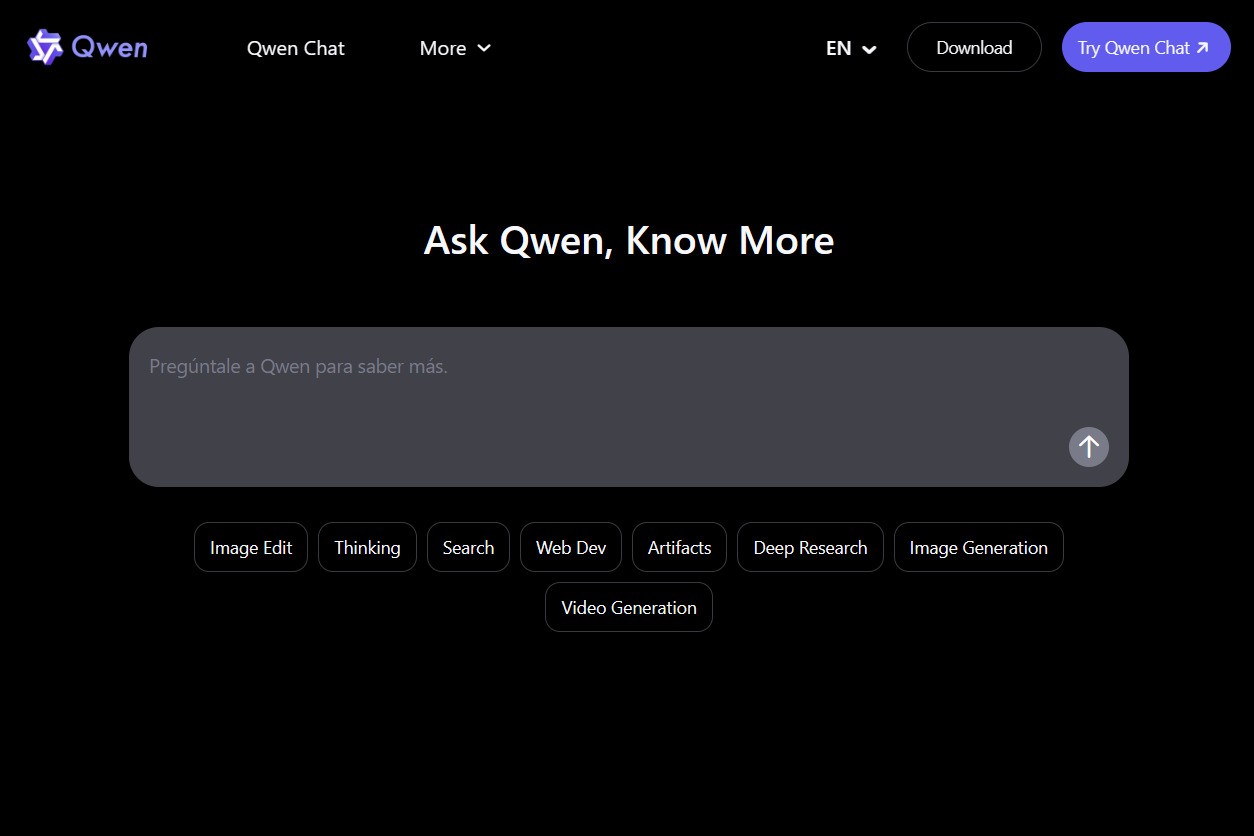Select the Artifacts mode chip

pos(679,547)
